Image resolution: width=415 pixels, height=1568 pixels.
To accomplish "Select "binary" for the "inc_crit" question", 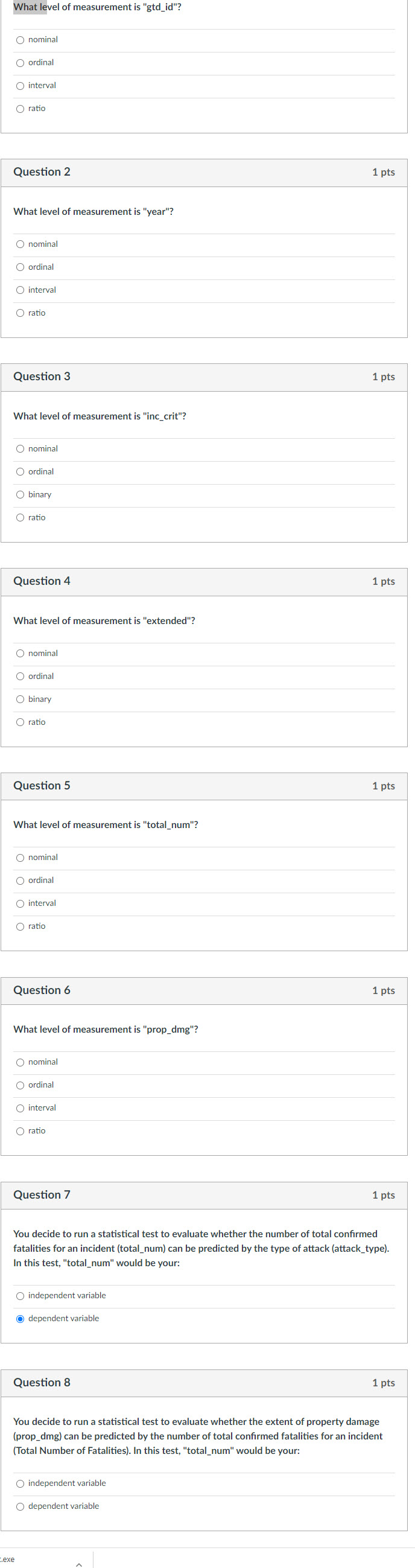I will click(x=20, y=494).
